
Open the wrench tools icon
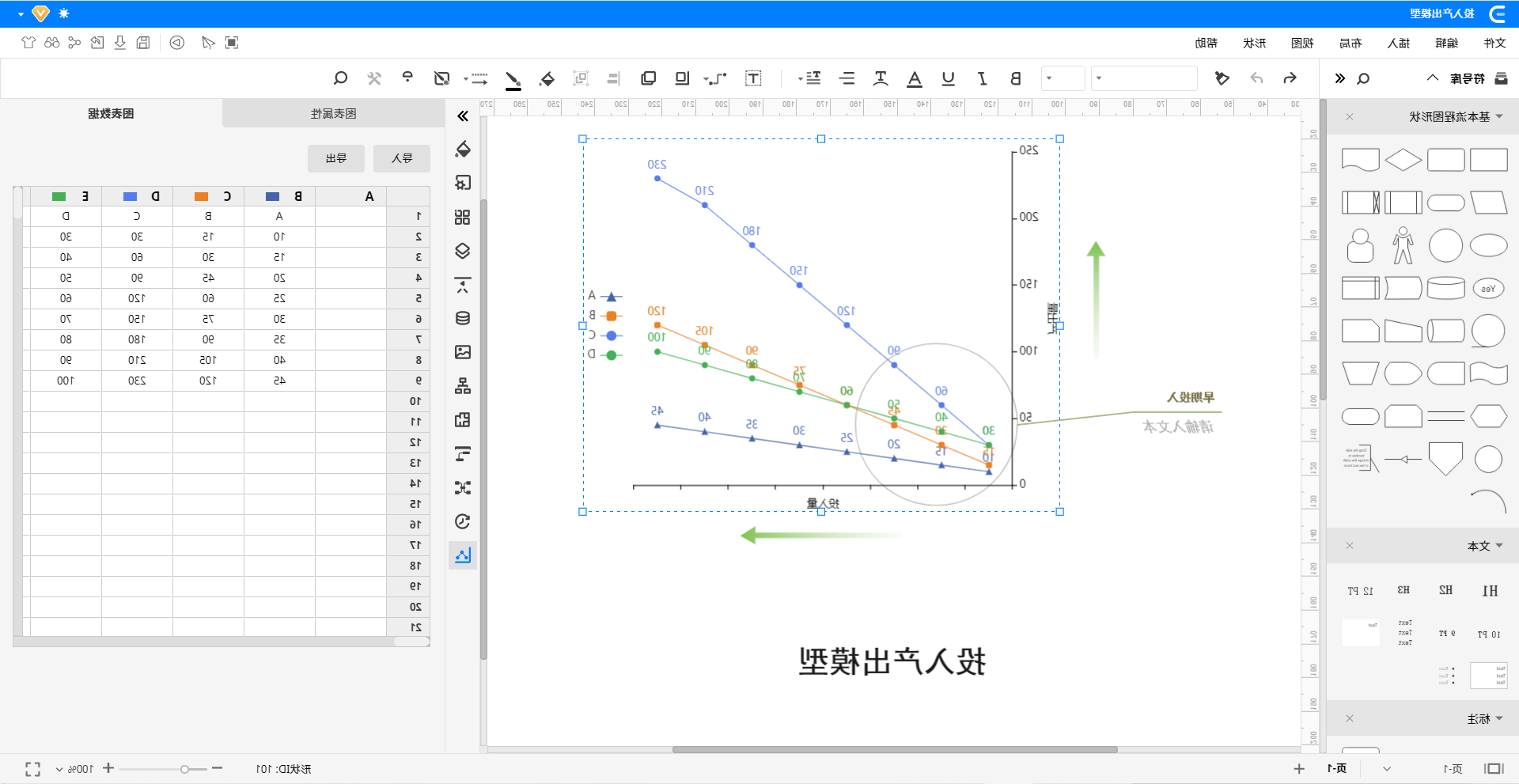(x=374, y=78)
